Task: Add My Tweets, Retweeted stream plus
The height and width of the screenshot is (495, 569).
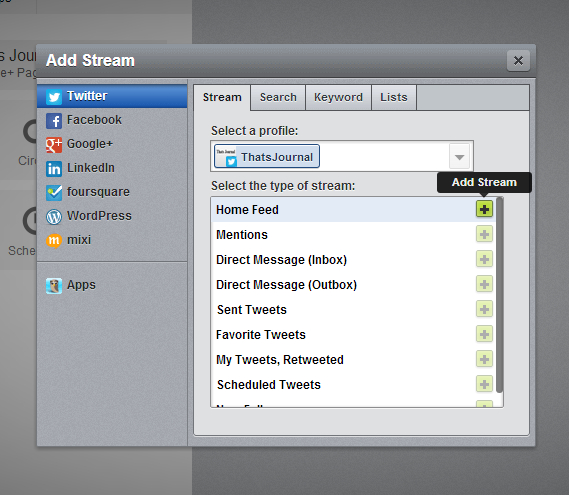Action: [484, 359]
